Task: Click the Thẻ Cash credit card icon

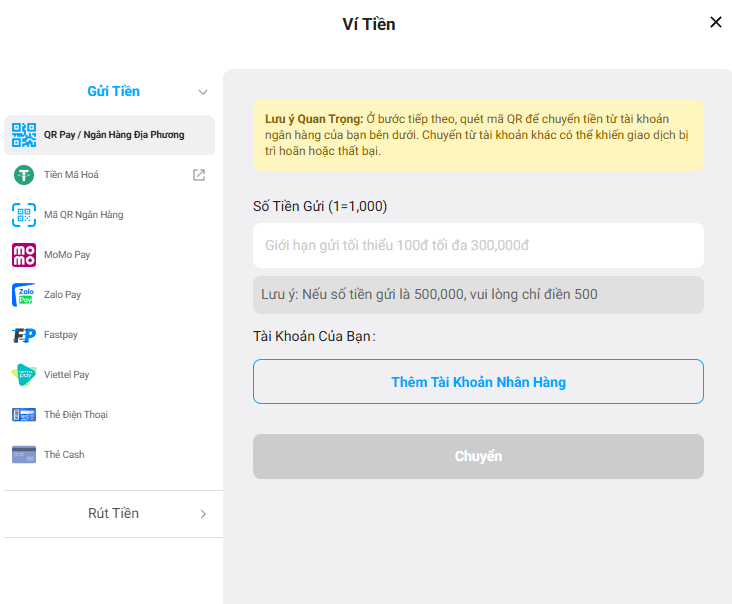Action: pos(24,455)
